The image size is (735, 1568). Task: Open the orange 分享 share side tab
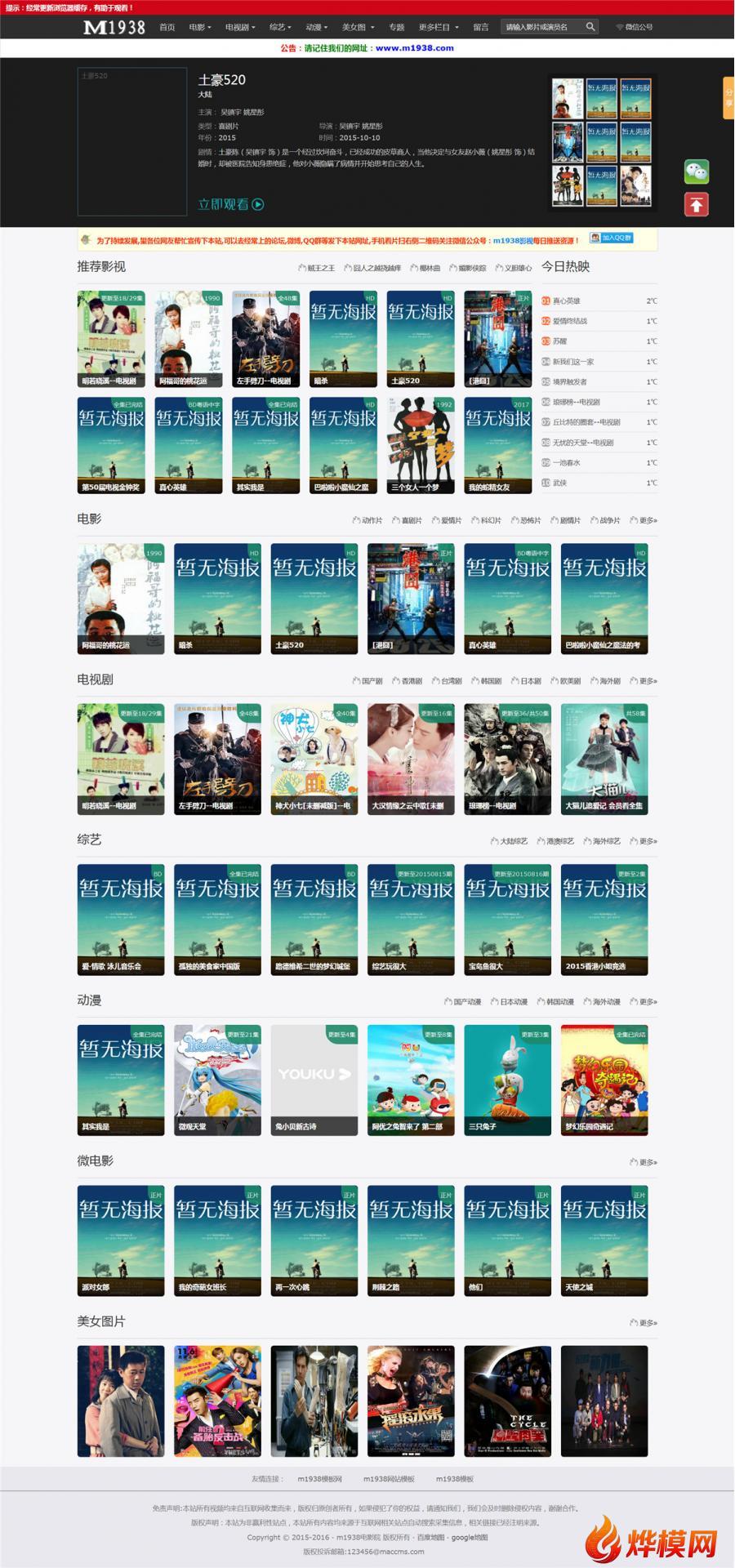tap(728, 98)
